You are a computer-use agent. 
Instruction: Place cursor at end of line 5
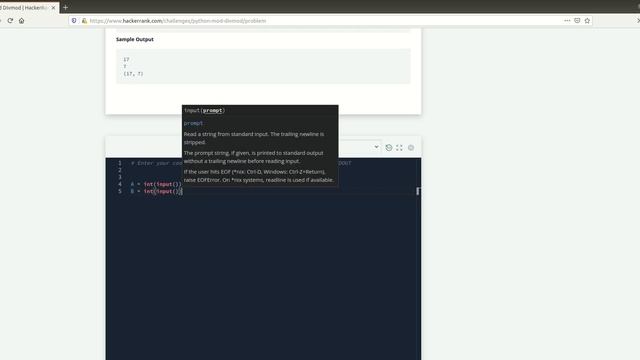pyautogui.click(x=182, y=191)
